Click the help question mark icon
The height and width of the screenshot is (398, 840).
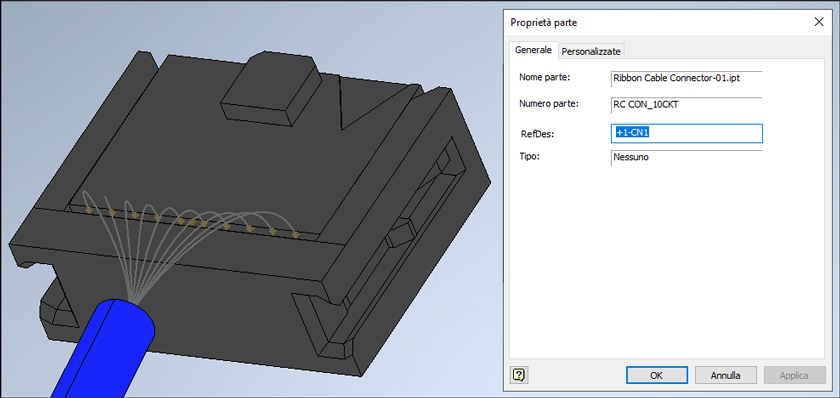[518, 375]
